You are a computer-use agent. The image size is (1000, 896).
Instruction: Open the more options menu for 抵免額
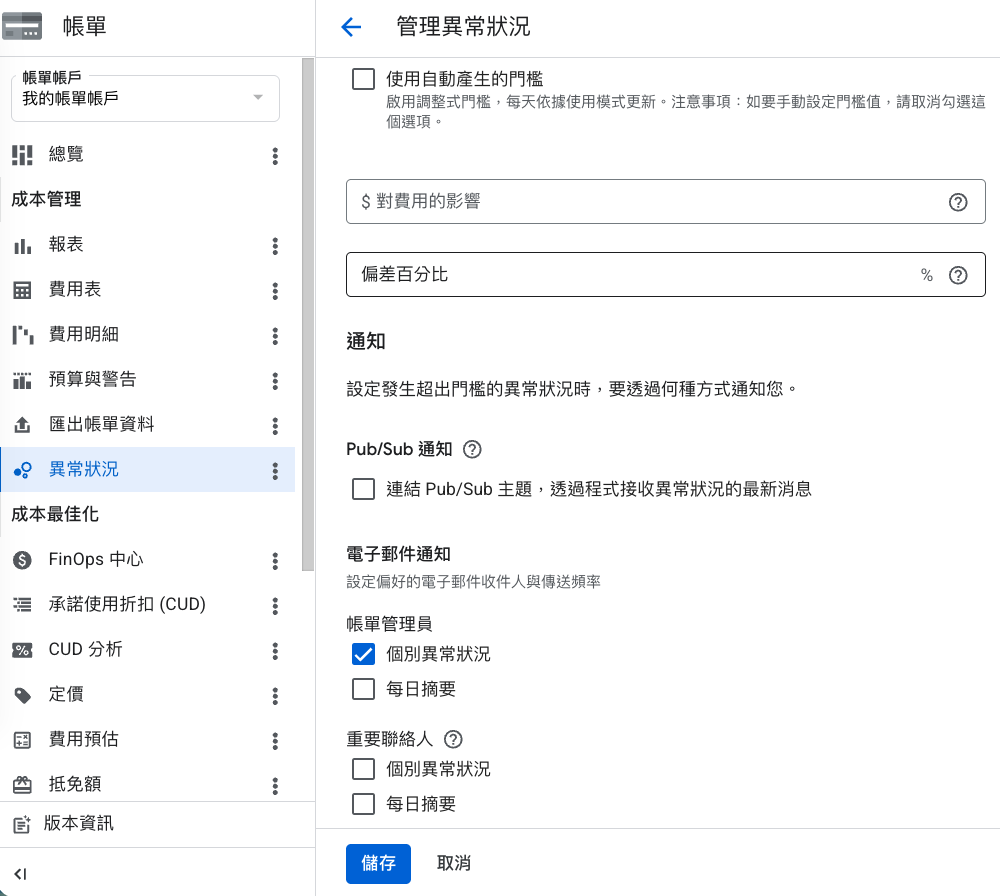(276, 785)
